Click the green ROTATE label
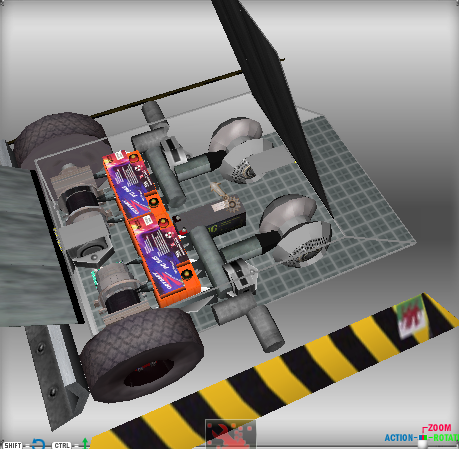 [x=446, y=438]
